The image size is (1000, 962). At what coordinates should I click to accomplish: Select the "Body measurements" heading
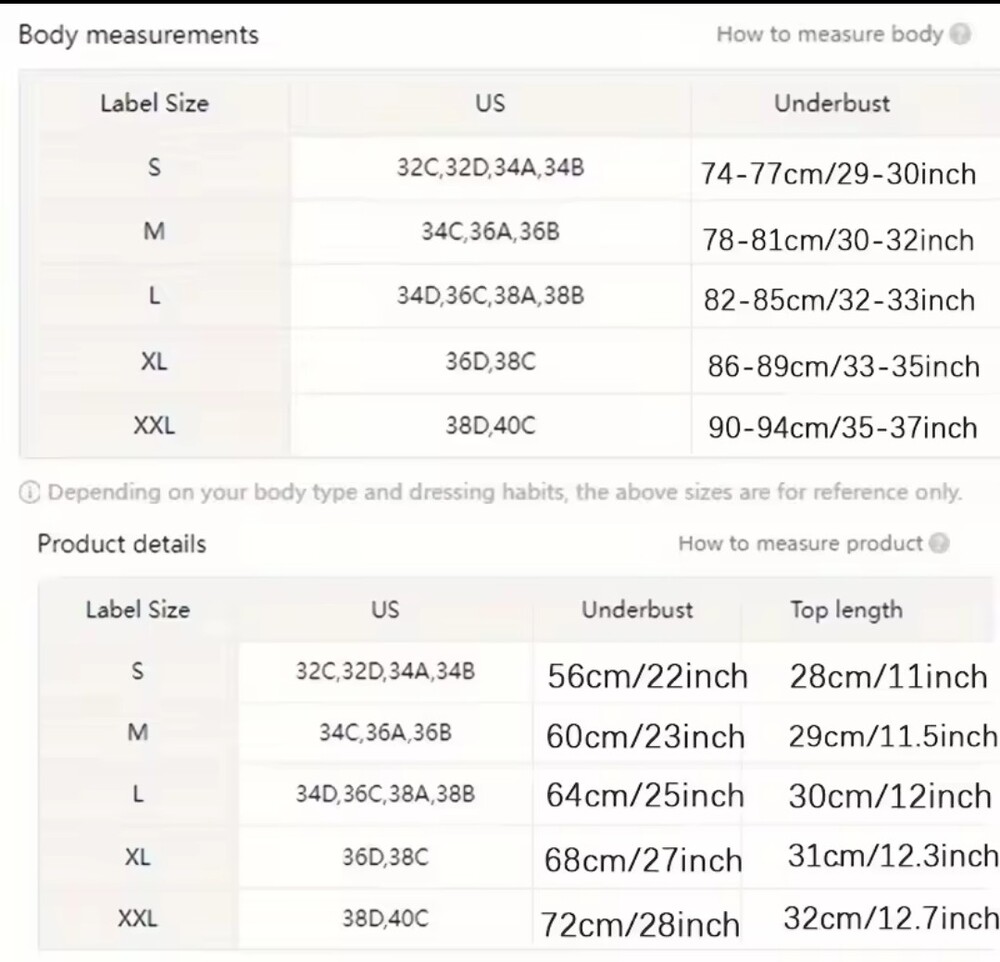click(138, 35)
